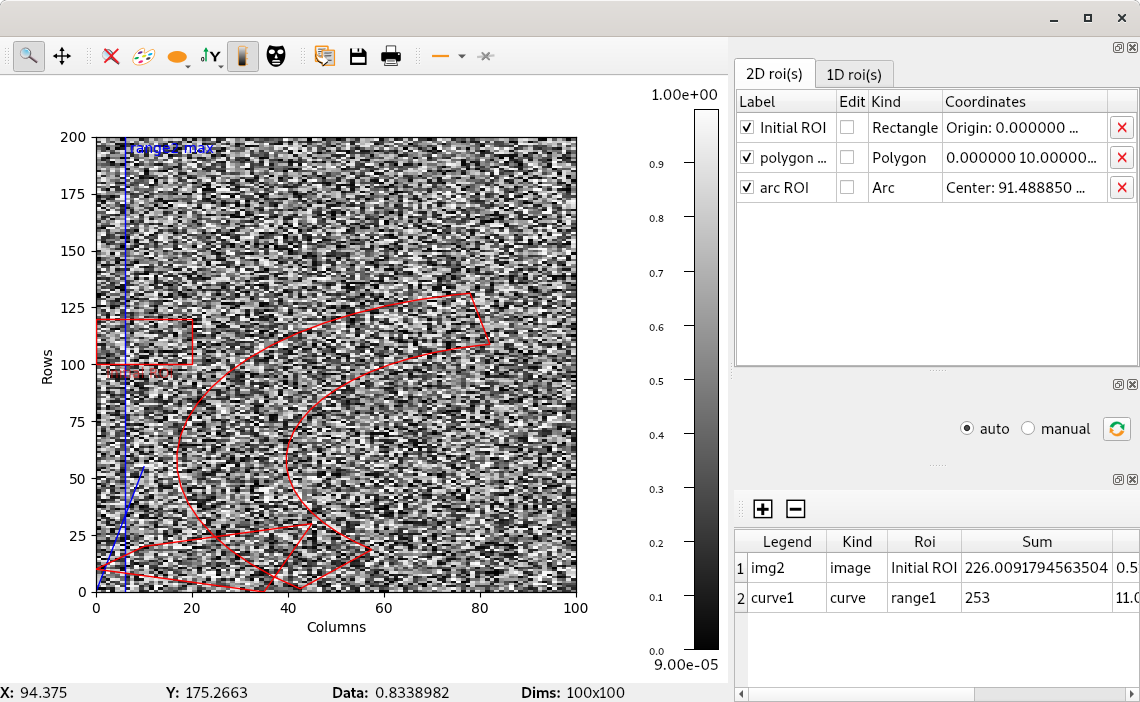Toggle the colorbar display button

click(x=242, y=56)
